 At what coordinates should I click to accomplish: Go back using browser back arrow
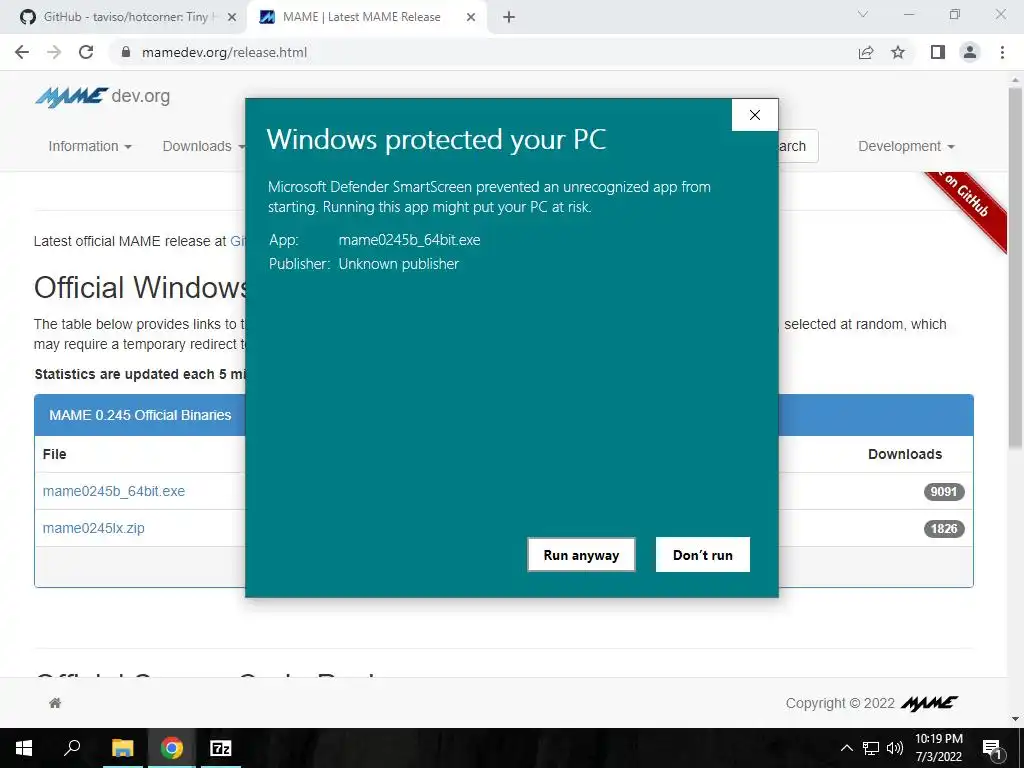click(22, 52)
